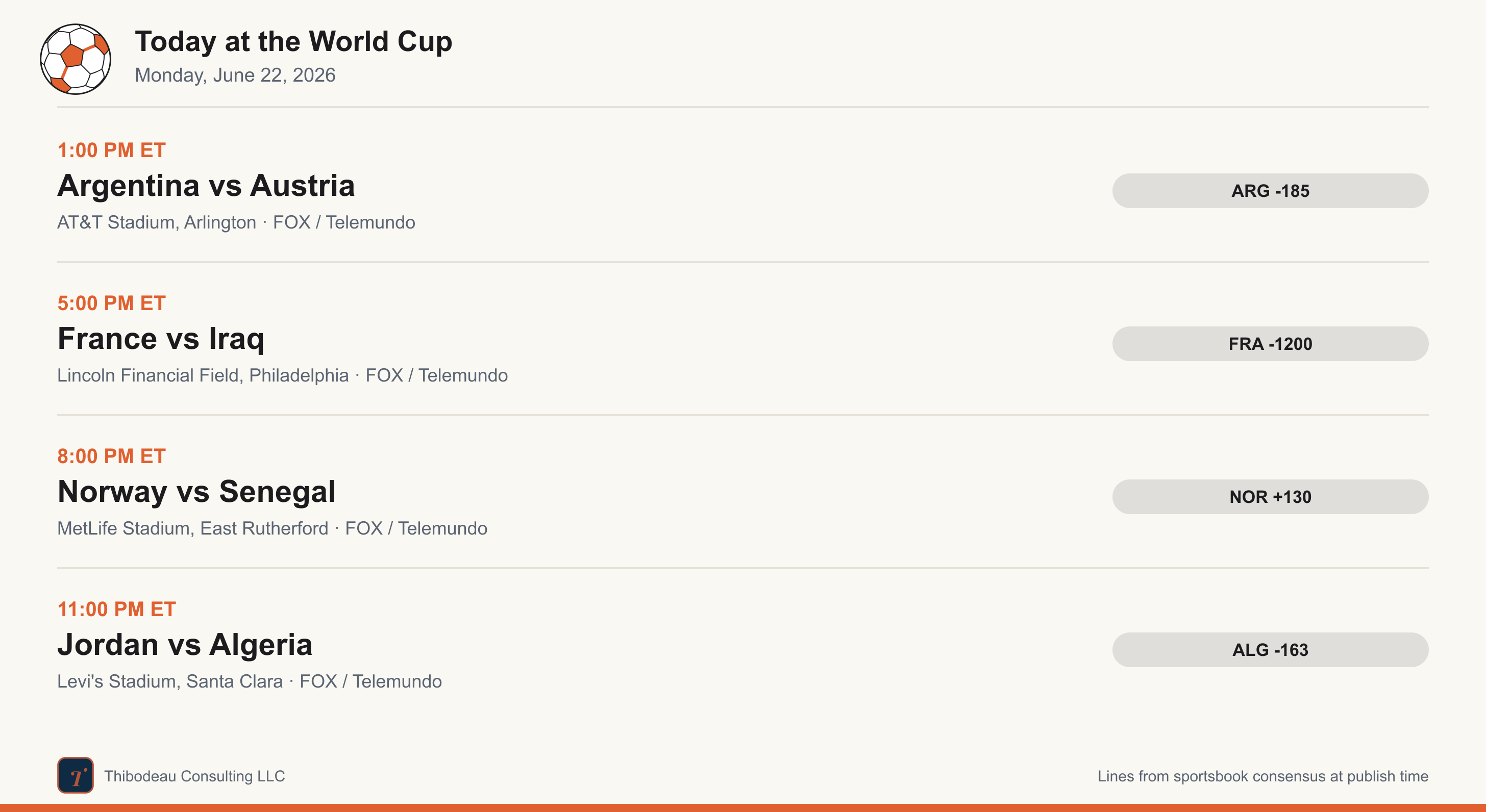Image resolution: width=1486 pixels, height=812 pixels.
Task: Choose the NOR +130 betting line
Action: click(x=1270, y=497)
